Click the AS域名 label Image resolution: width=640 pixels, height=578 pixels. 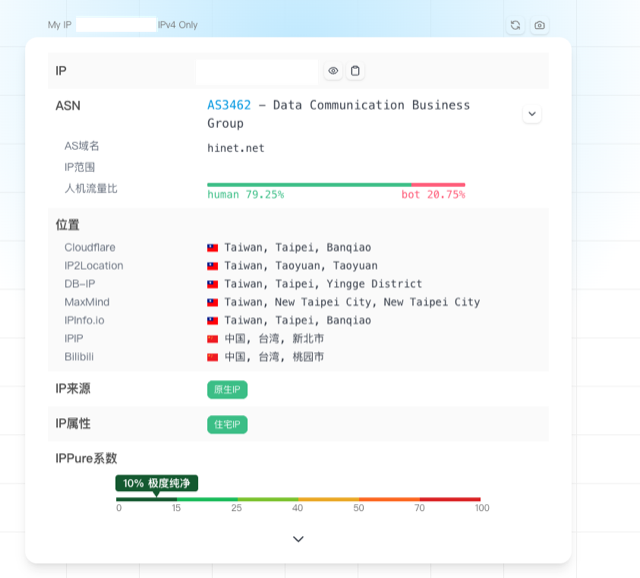coord(82,146)
